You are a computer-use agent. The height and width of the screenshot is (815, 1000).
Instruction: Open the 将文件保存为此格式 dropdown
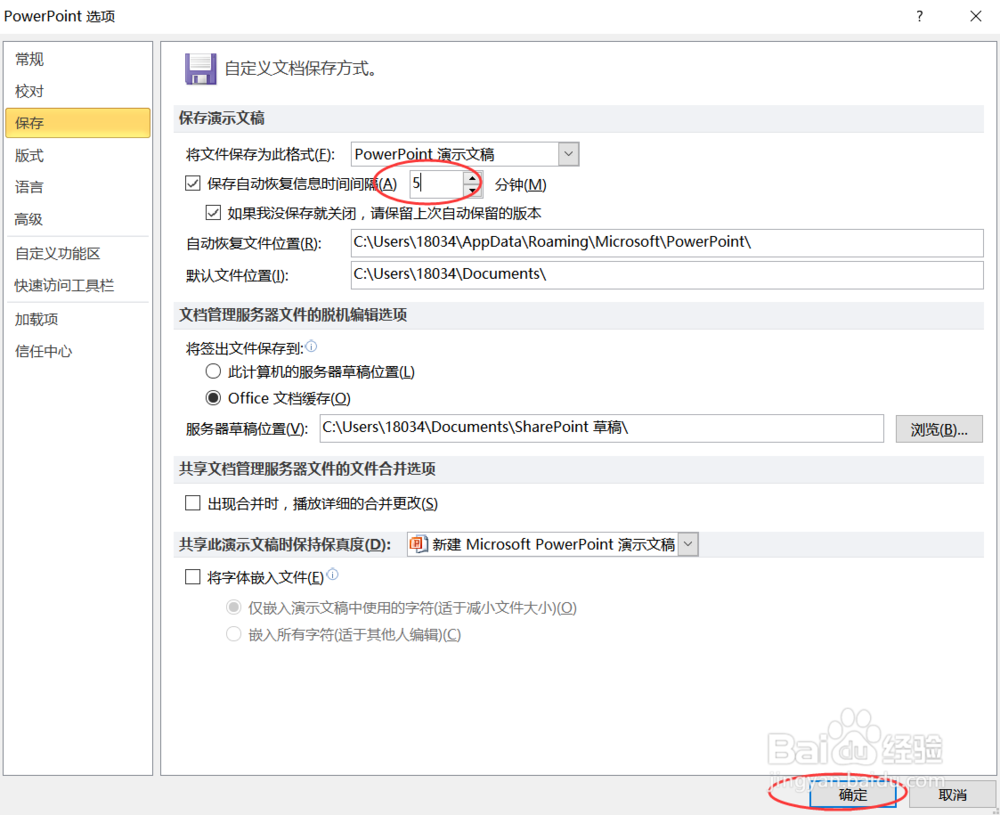point(569,154)
